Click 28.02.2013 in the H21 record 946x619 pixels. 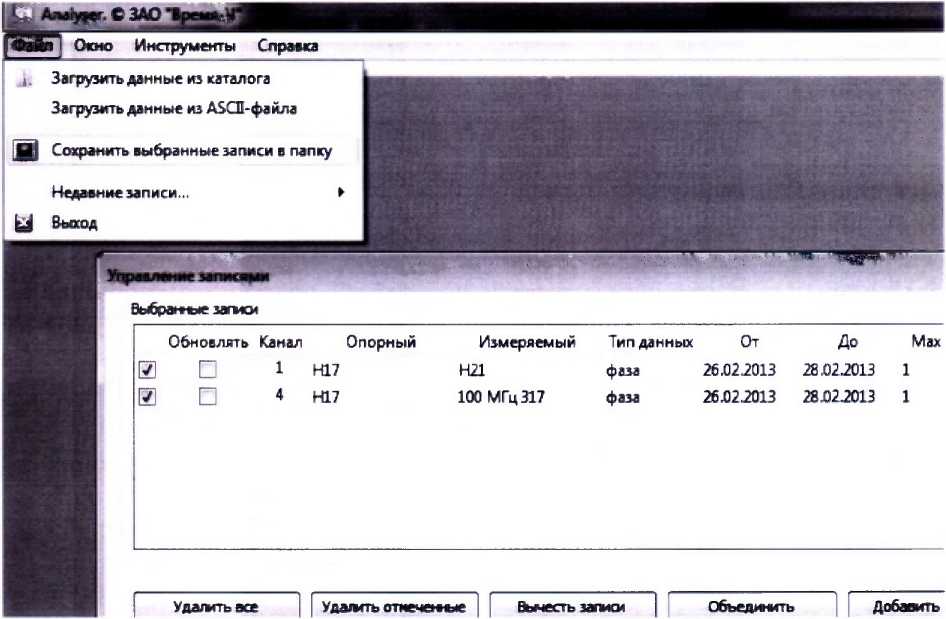point(839,369)
